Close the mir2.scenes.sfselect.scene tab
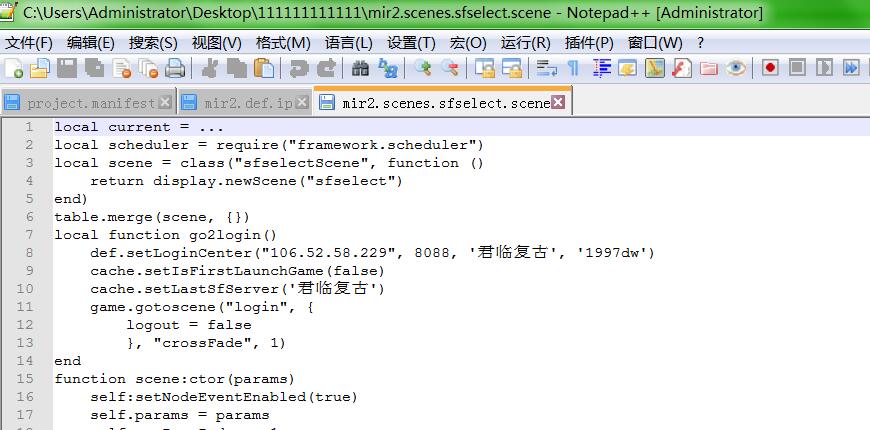 click(558, 102)
